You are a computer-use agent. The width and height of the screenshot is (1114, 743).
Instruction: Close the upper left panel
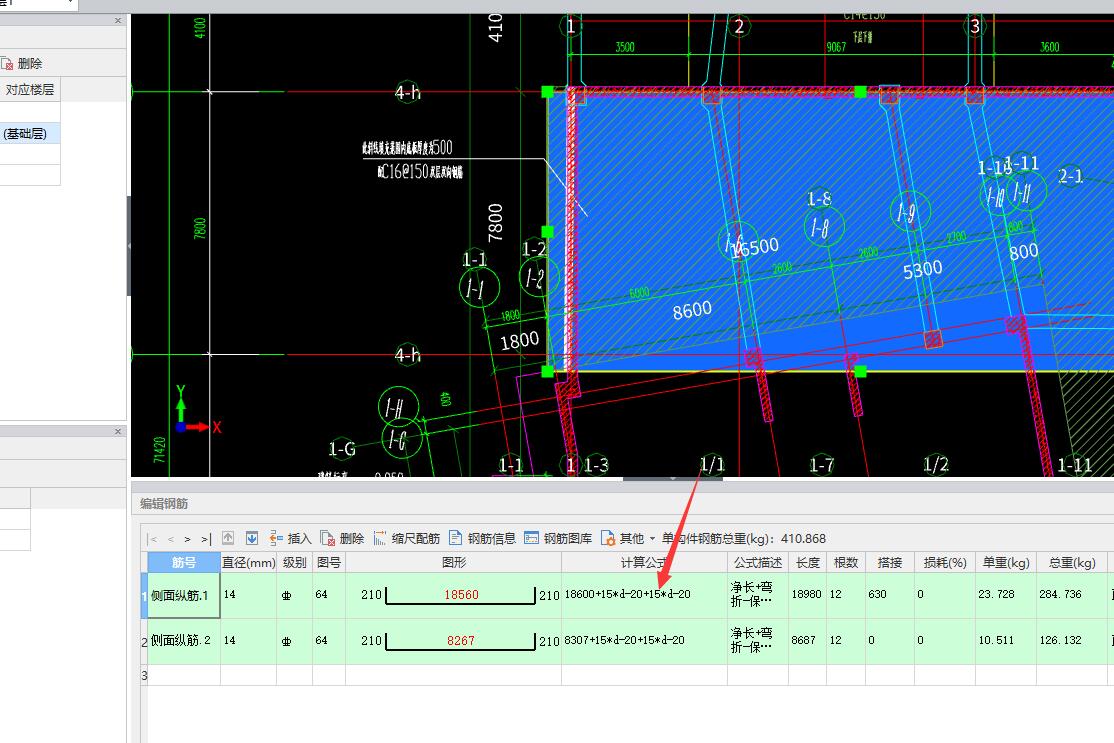coord(118,21)
